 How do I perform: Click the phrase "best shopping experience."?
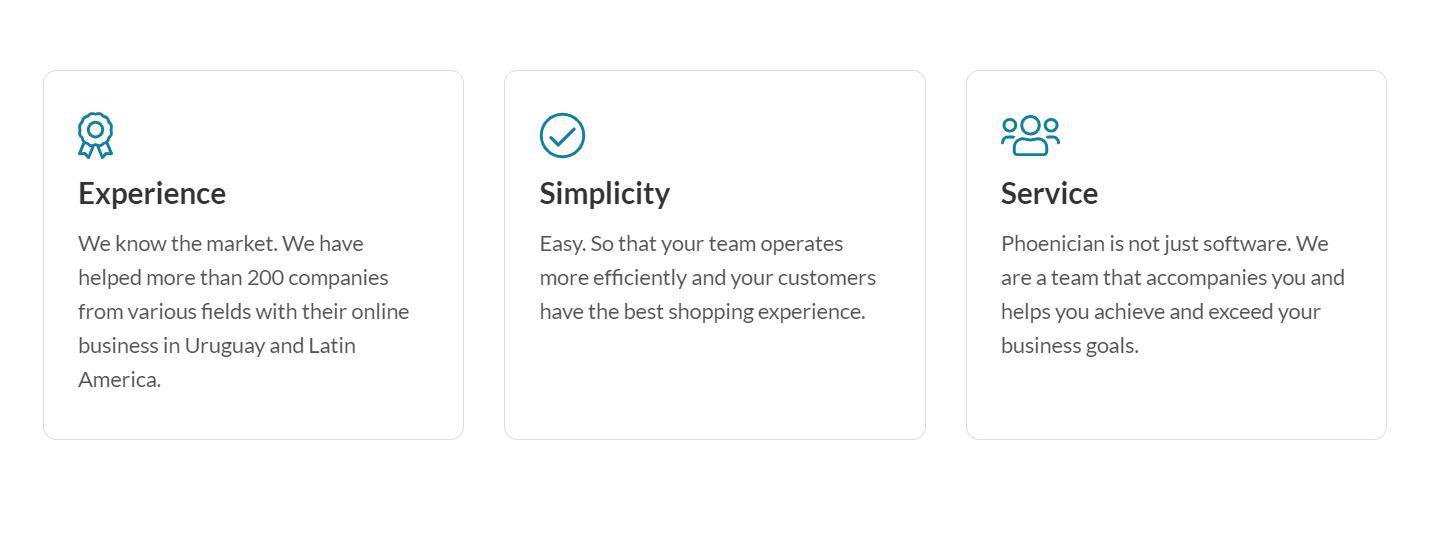[744, 312]
